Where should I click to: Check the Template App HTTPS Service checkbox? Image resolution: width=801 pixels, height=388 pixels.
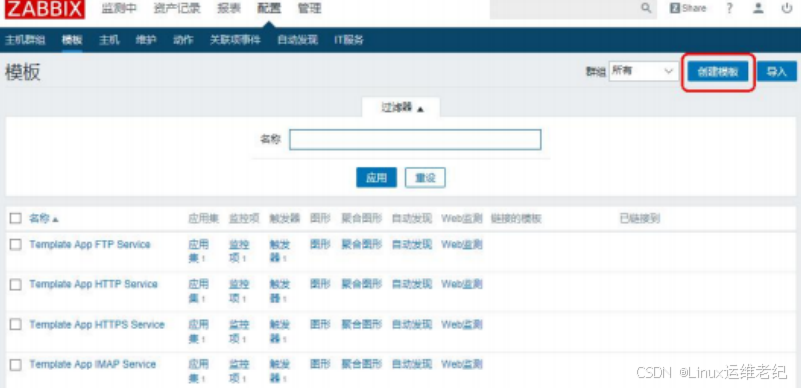coord(16,325)
